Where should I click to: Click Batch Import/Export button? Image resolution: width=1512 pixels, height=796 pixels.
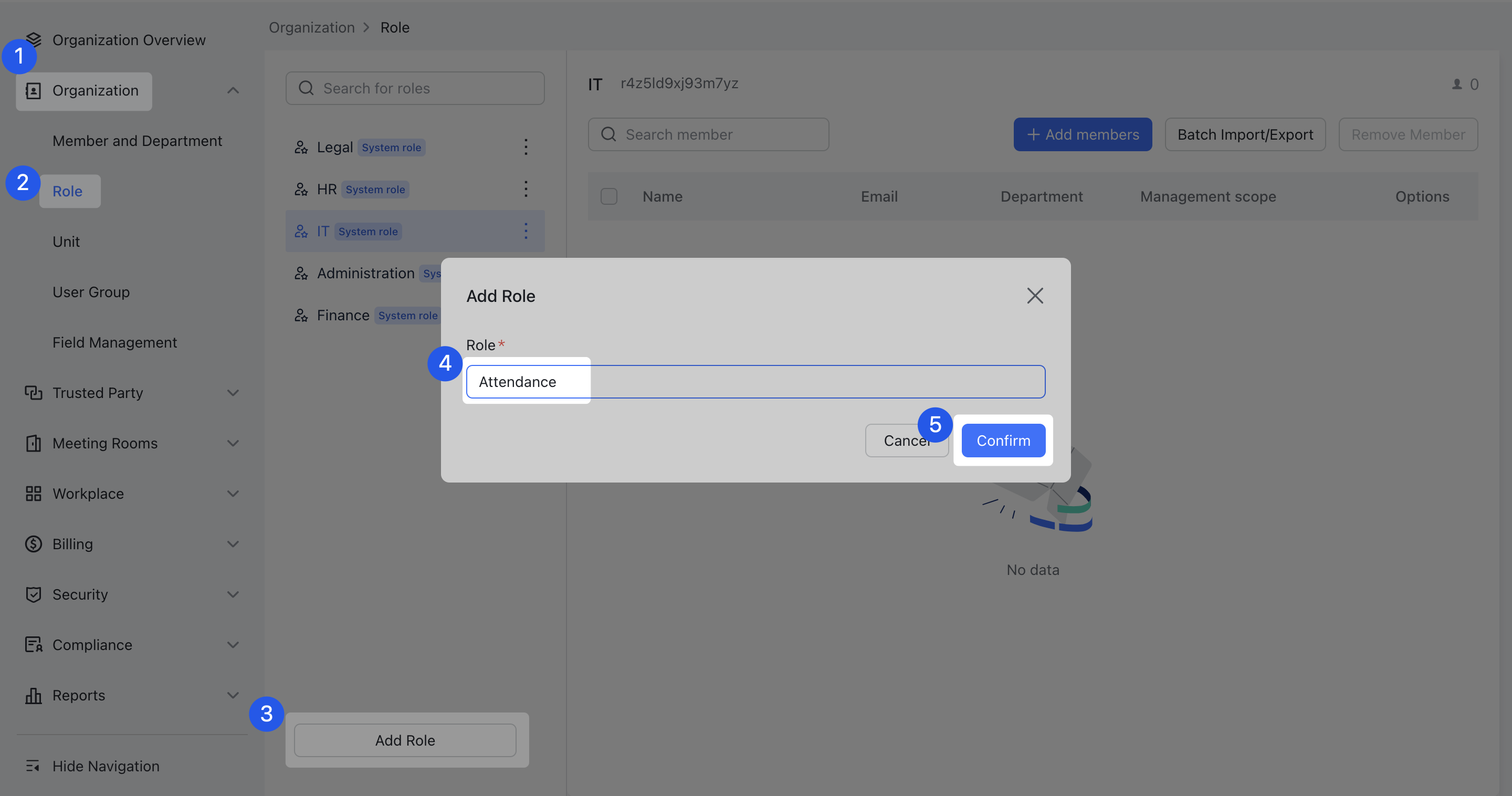click(1245, 134)
